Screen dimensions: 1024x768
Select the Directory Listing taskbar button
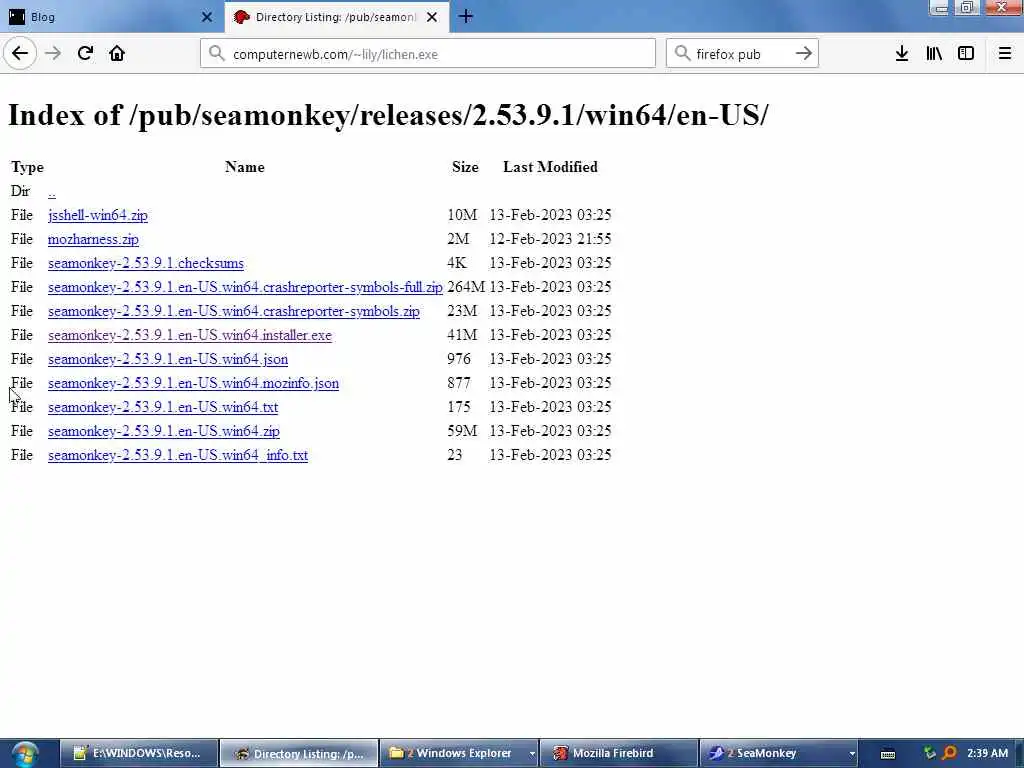coord(299,753)
